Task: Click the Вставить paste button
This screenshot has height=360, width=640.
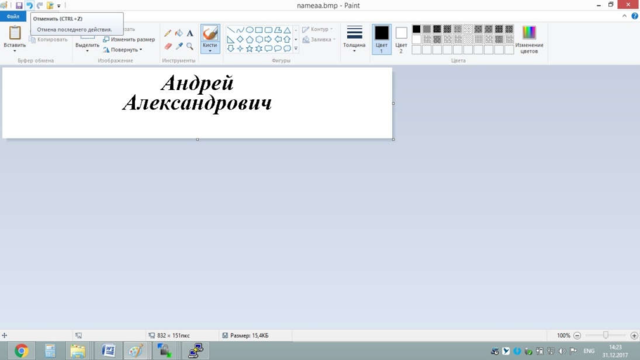Action: tap(15, 33)
